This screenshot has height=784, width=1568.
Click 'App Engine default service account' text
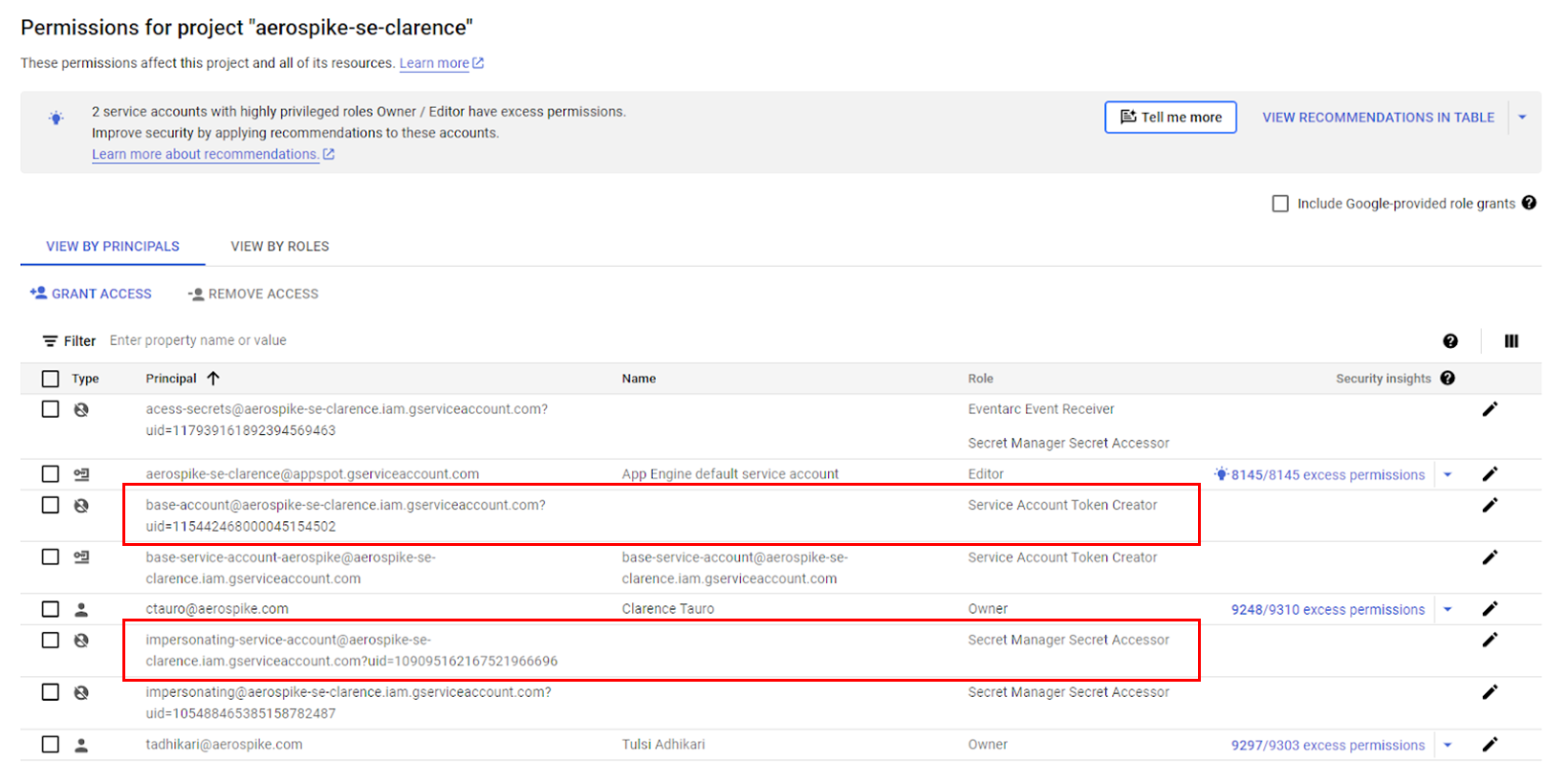click(730, 474)
